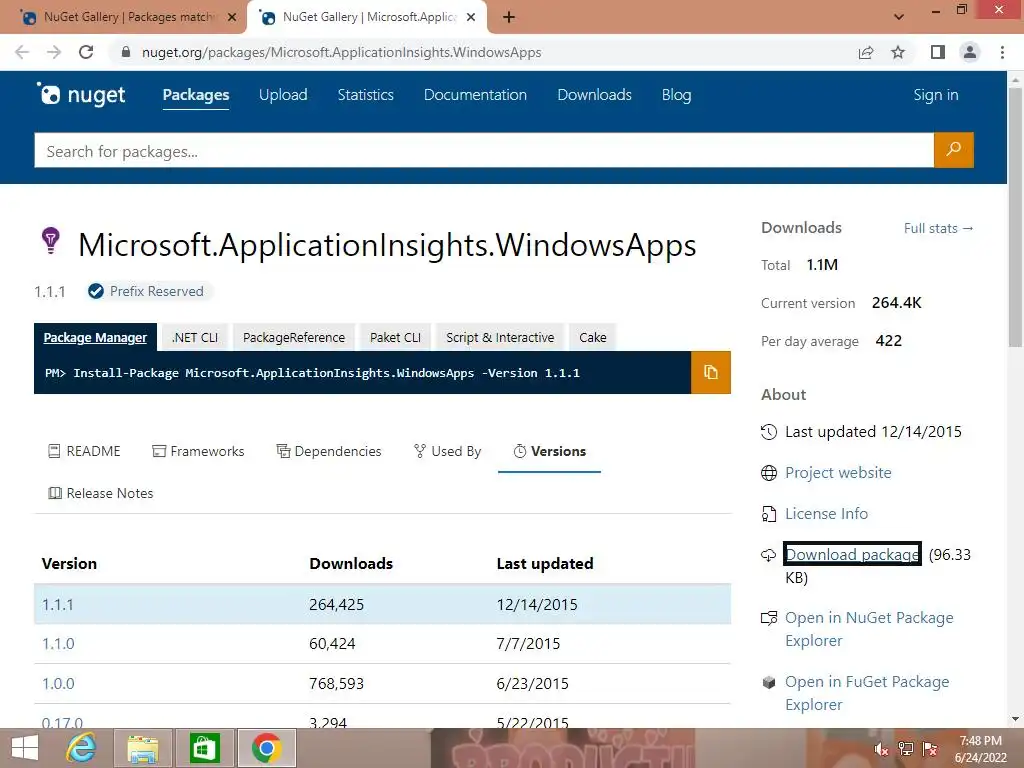
Task: Select the .NET CLI tab
Action: point(195,338)
